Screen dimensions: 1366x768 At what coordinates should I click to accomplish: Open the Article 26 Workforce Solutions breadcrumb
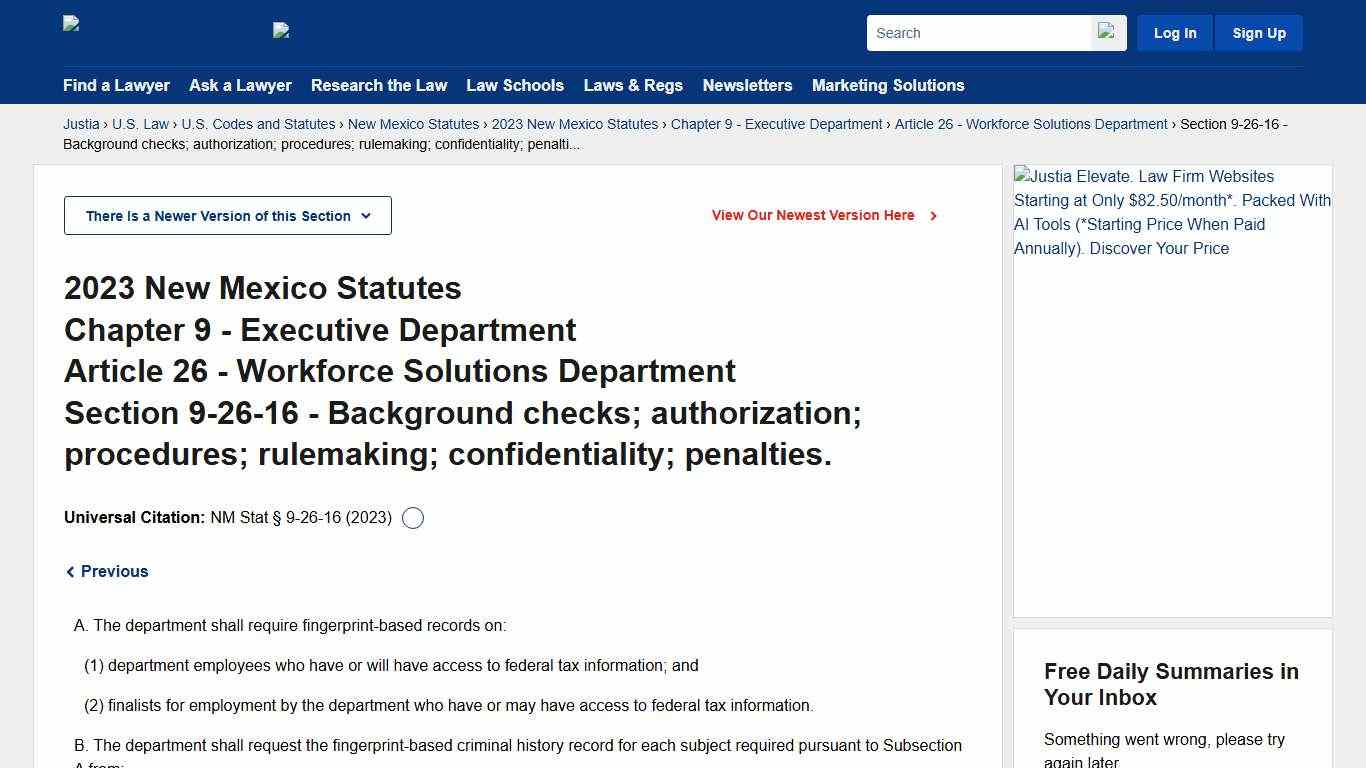tap(1030, 124)
